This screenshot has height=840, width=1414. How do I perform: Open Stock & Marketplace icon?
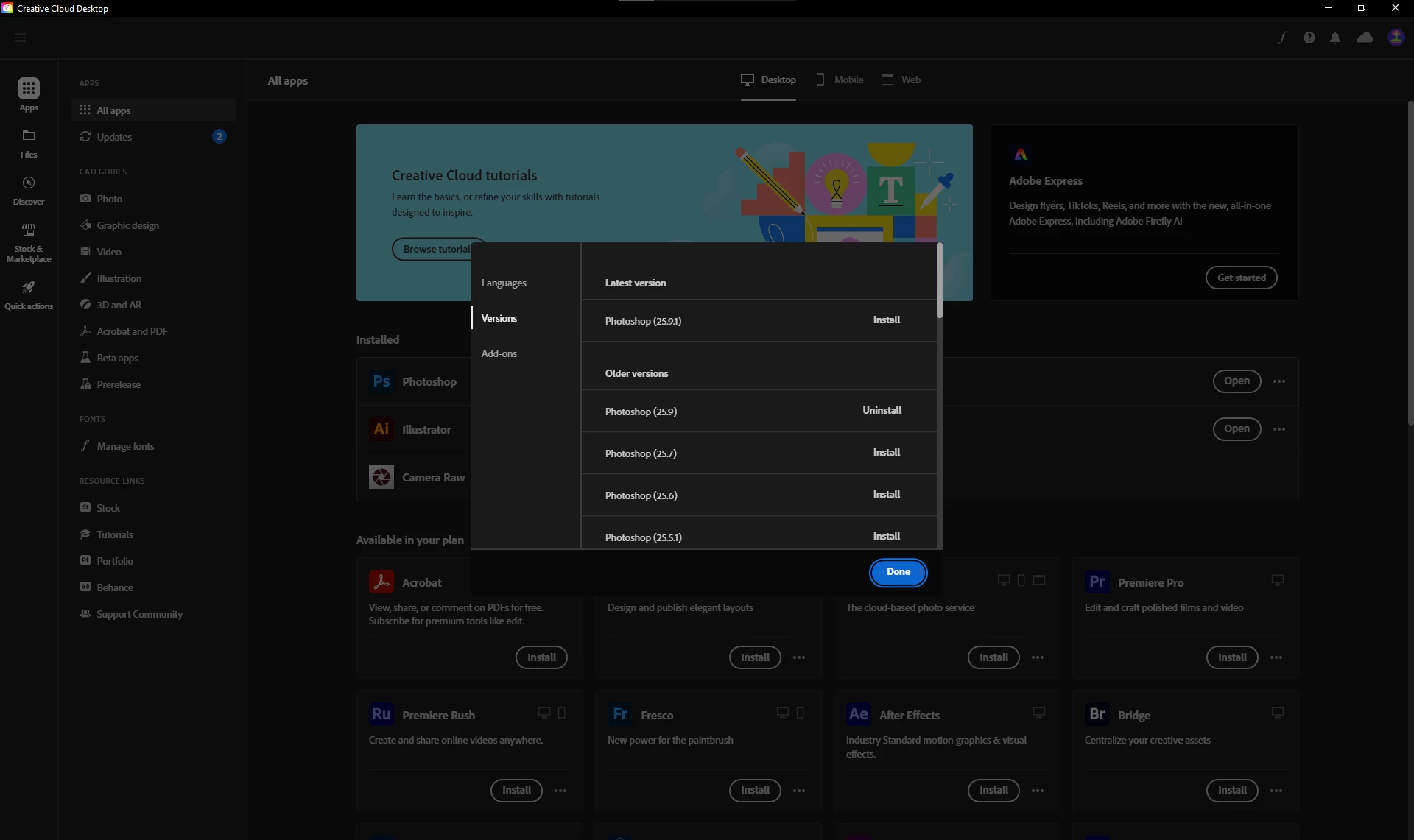coord(29,230)
